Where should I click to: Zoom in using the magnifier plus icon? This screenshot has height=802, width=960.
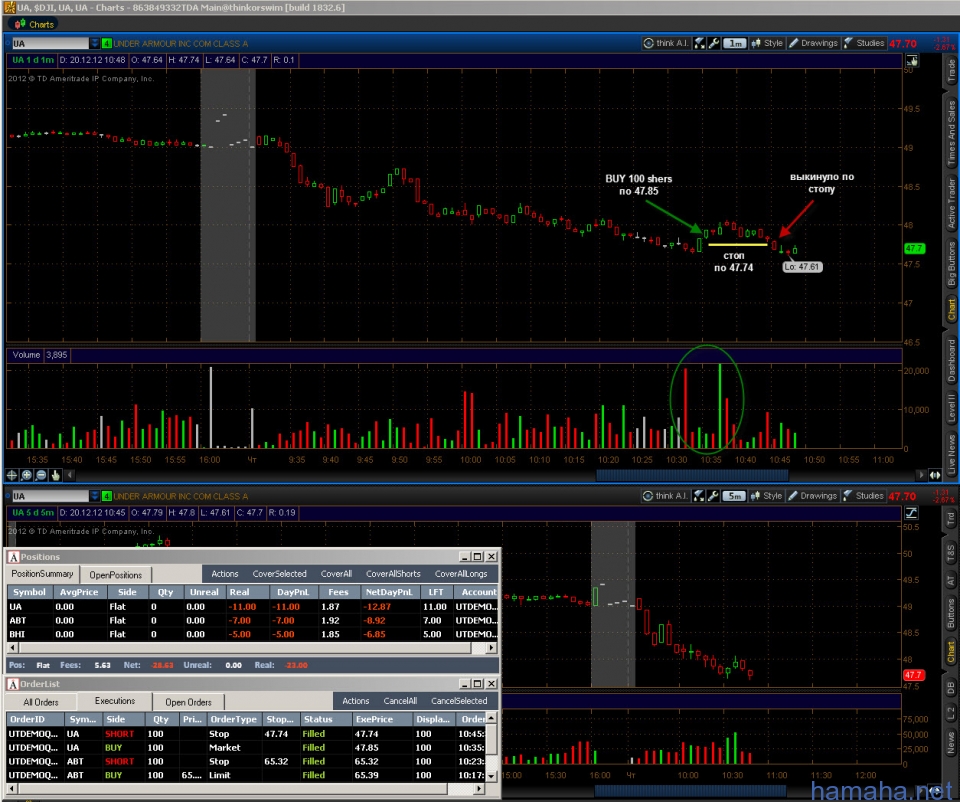point(27,475)
